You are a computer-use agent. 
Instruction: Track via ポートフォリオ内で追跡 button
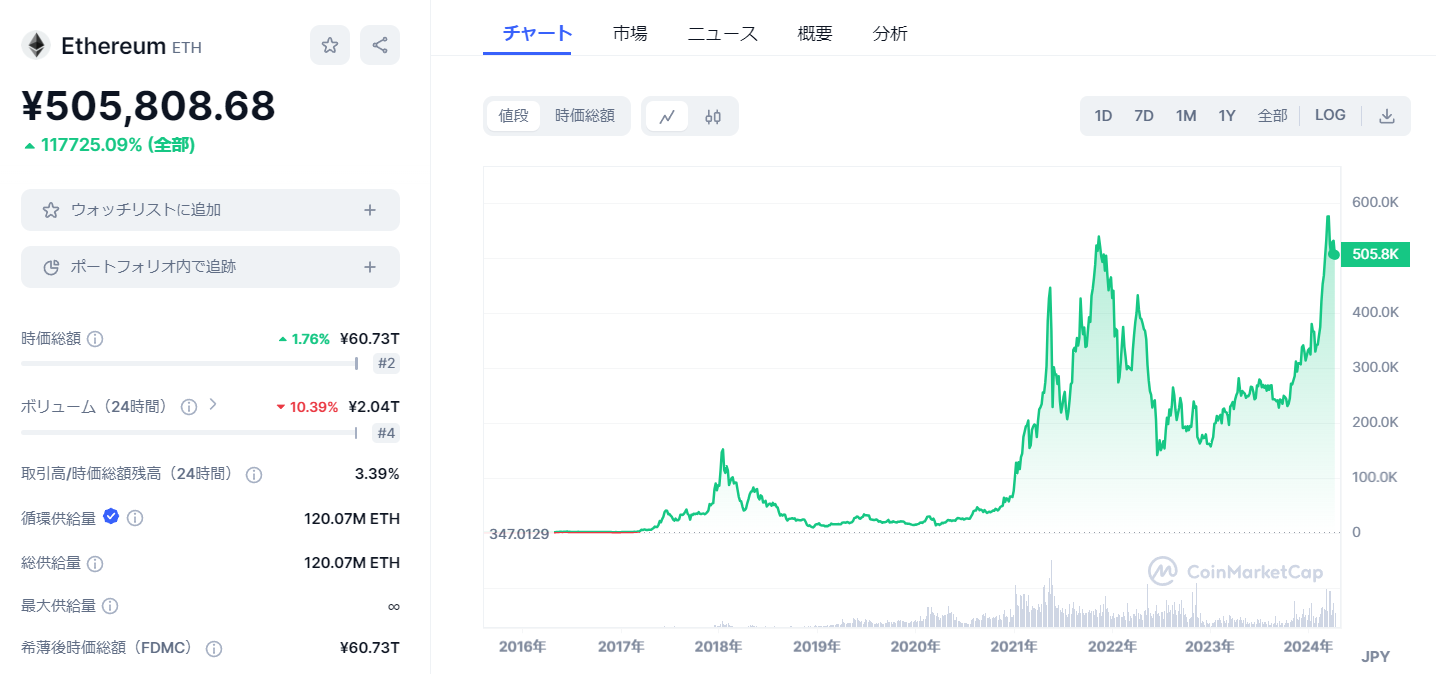[x=210, y=267]
